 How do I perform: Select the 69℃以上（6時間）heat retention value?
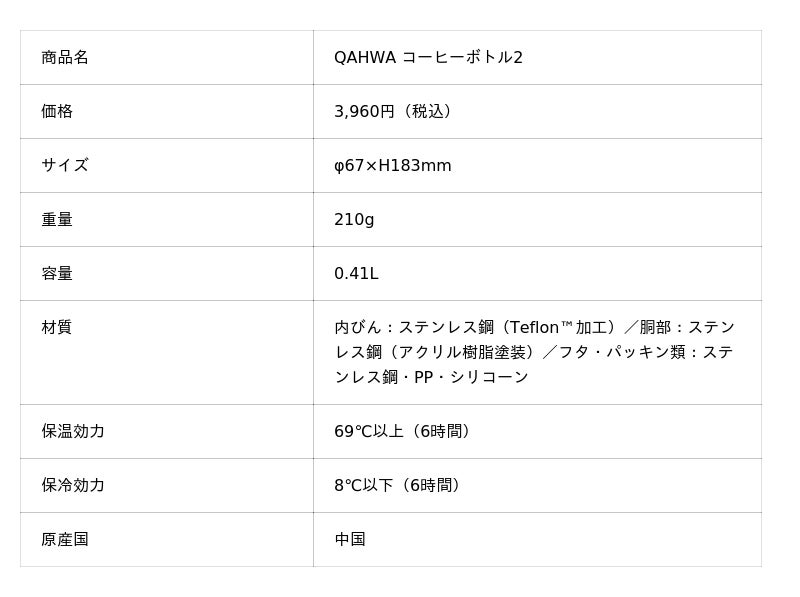(404, 432)
